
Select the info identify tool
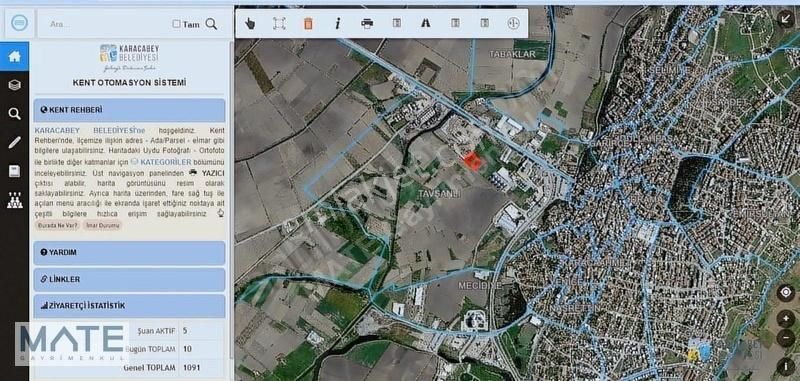click(337, 23)
